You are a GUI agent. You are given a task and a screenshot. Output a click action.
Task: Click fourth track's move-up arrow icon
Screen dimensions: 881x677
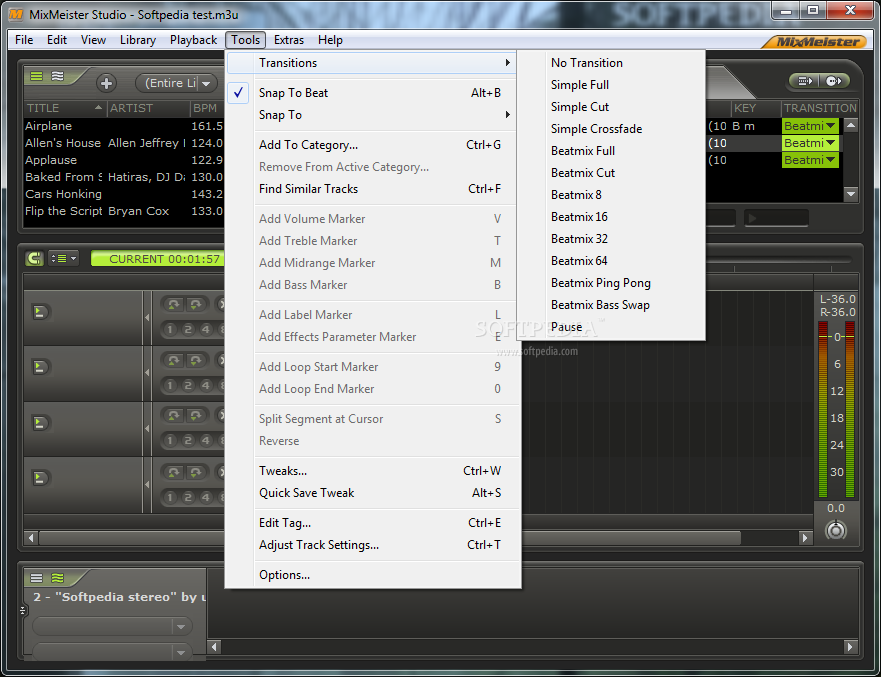174,471
